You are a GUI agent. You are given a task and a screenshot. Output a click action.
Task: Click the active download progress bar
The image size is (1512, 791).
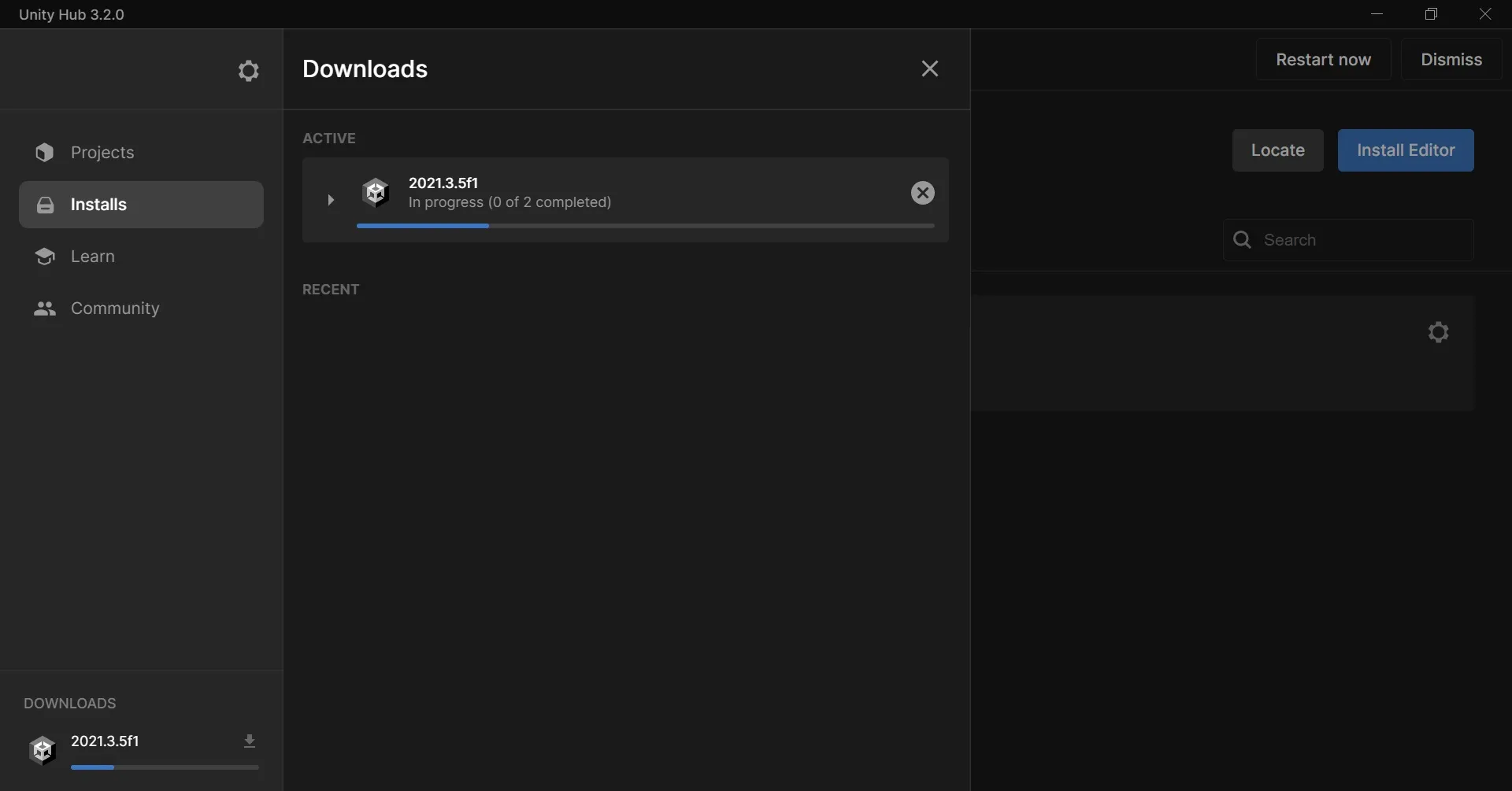(646, 226)
